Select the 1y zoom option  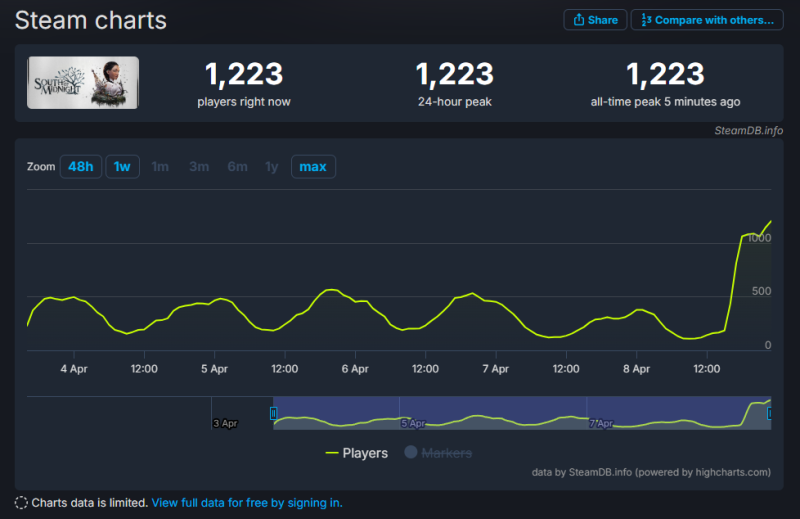pos(271,166)
